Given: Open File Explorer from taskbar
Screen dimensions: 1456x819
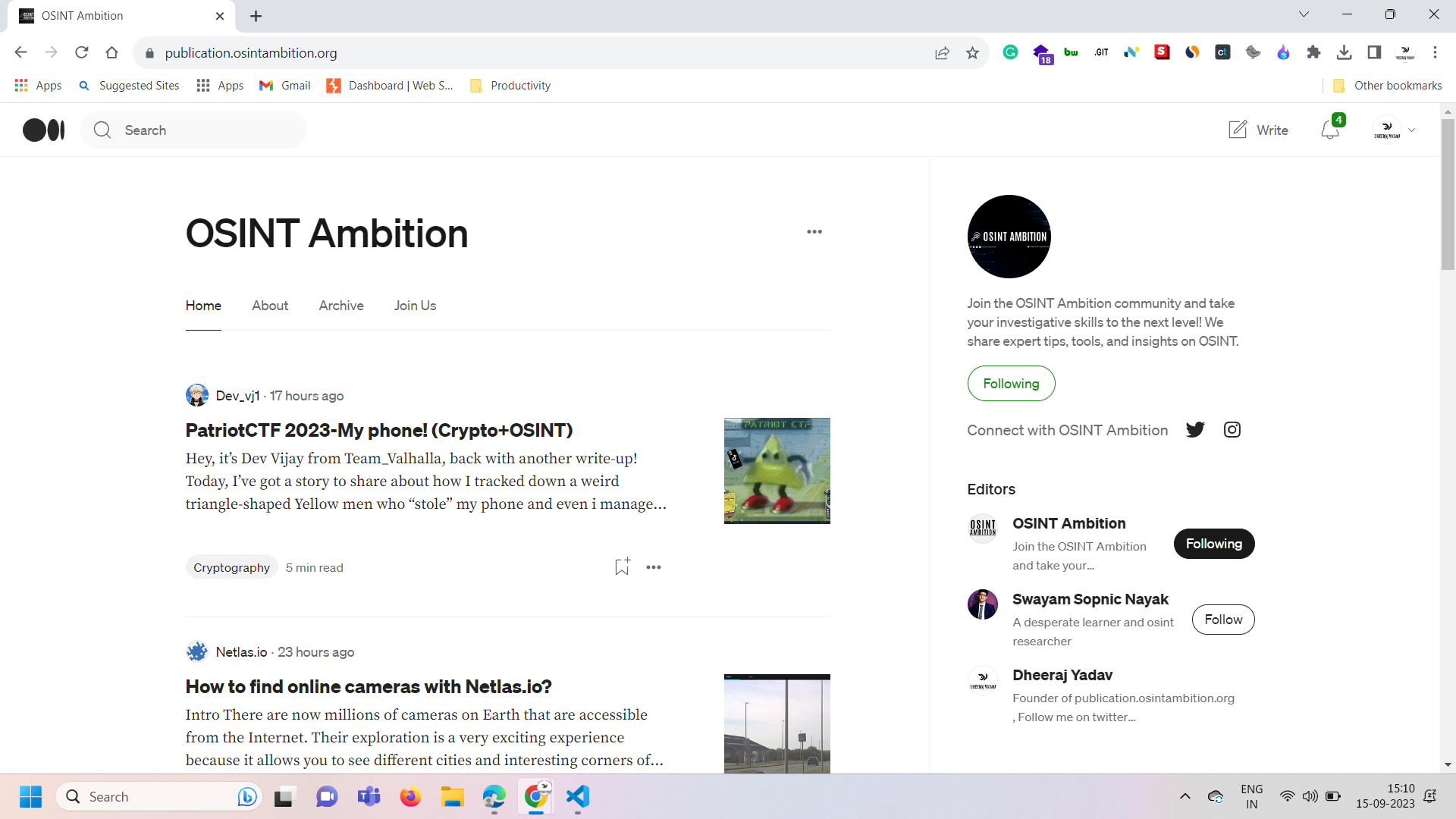Looking at the screenshot, I should click(453, 796).
